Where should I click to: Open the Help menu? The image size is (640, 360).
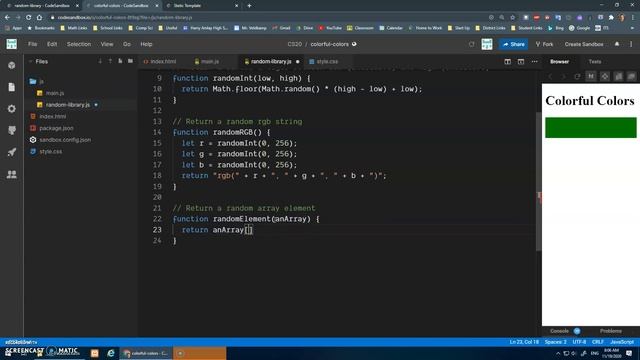tap(146, 44)
